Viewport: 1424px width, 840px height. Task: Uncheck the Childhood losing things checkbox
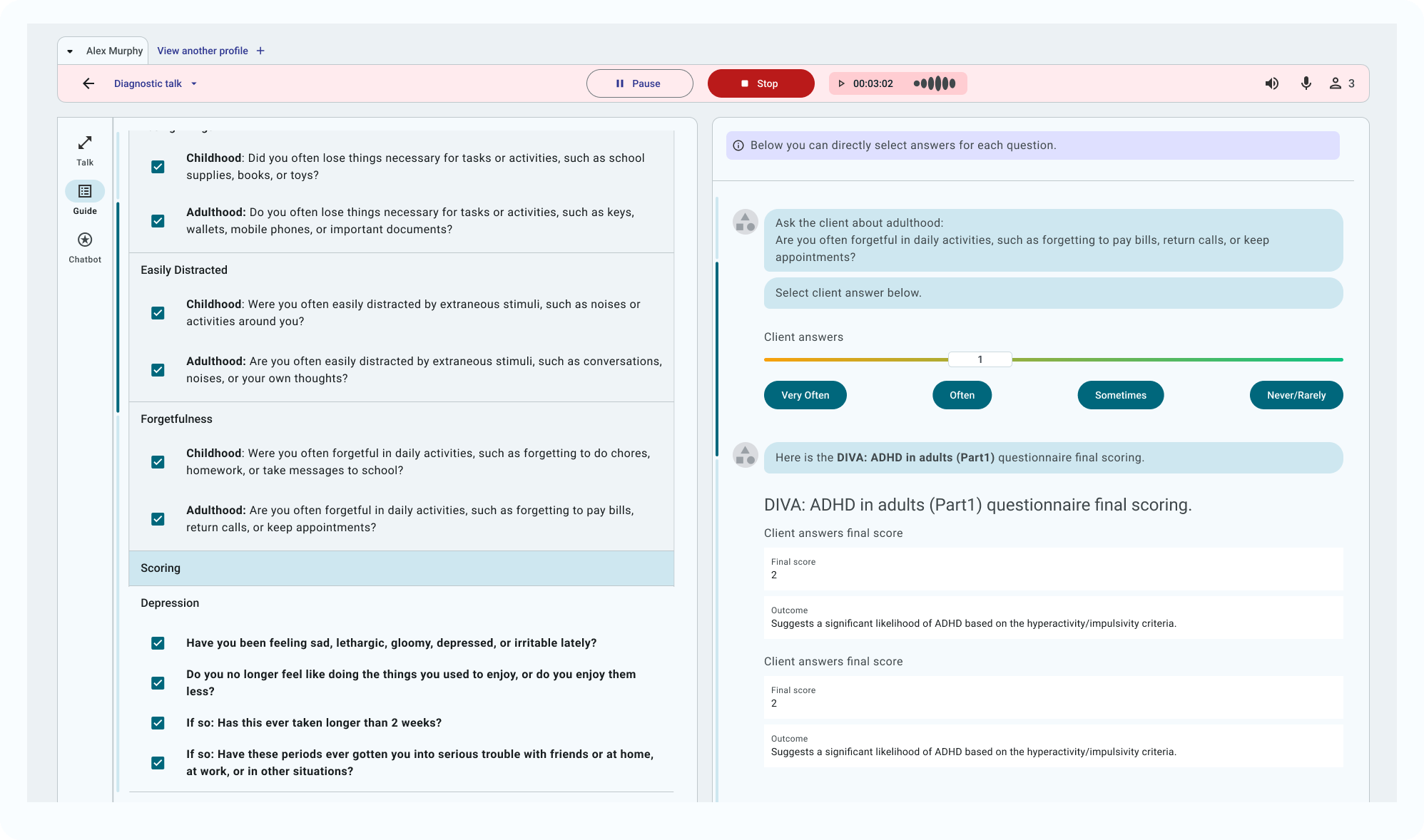[x=158, y=166]
